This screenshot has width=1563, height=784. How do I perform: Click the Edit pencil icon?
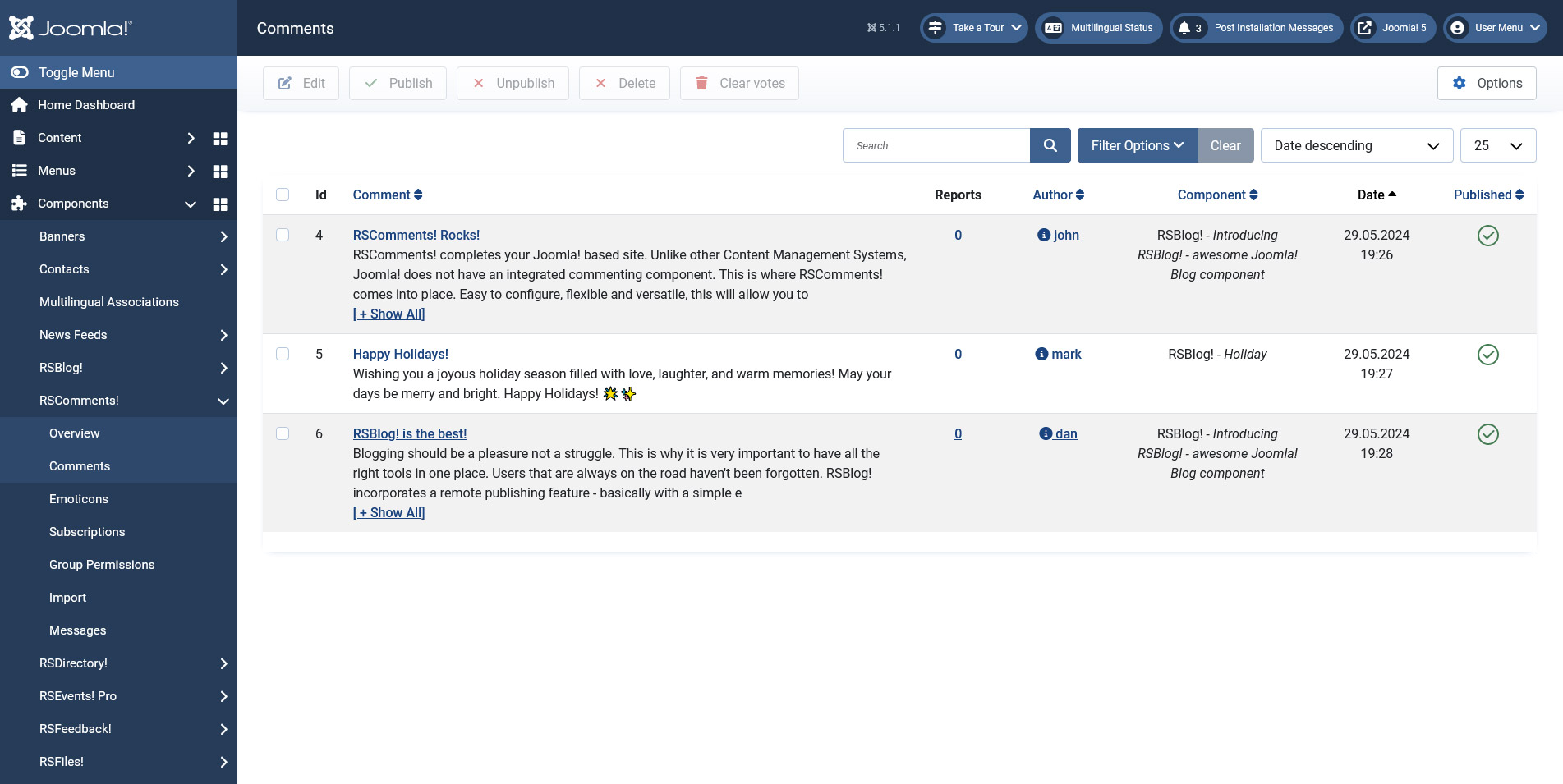coord(285,83)
